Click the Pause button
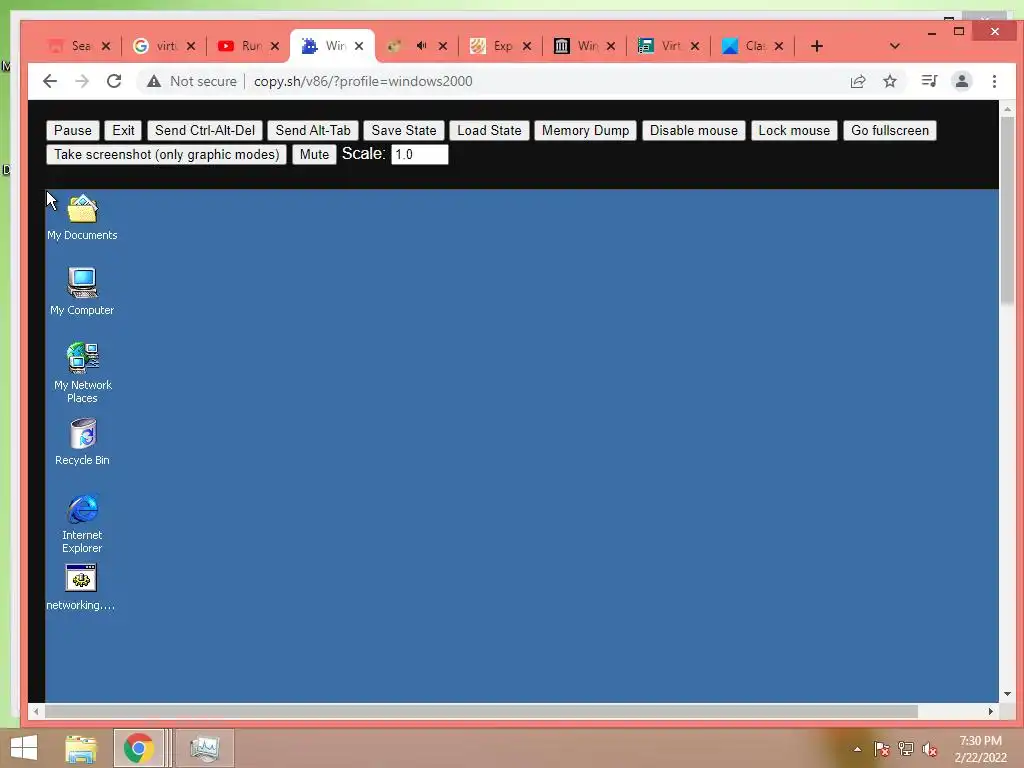The image size is (1024, 768). pyautogui.click(x=72, y=130)
